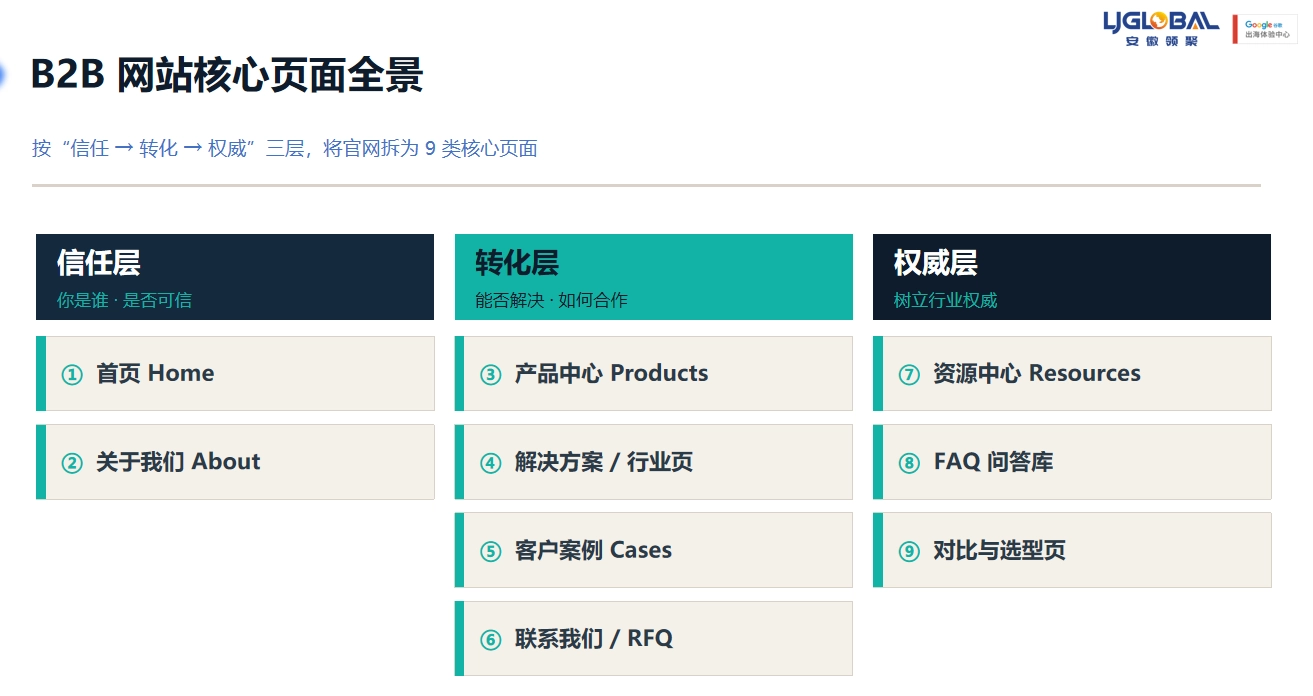Click the subtitle 你是谁 · 是否可信
This screenshot has height=696, width=1313.
124,300
